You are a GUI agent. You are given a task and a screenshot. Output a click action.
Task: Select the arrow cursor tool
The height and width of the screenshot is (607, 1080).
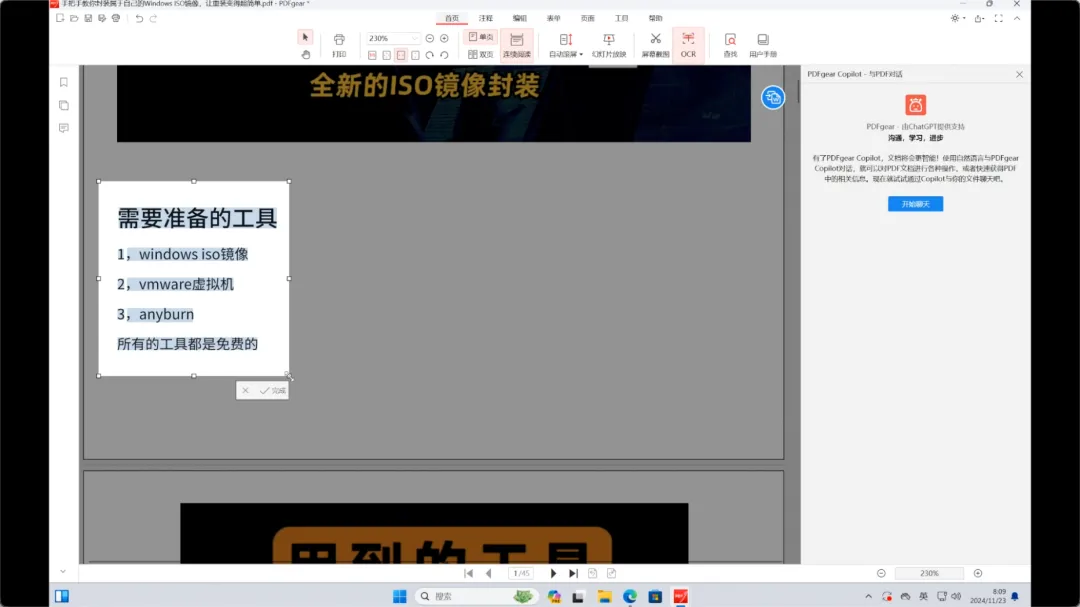305,37
